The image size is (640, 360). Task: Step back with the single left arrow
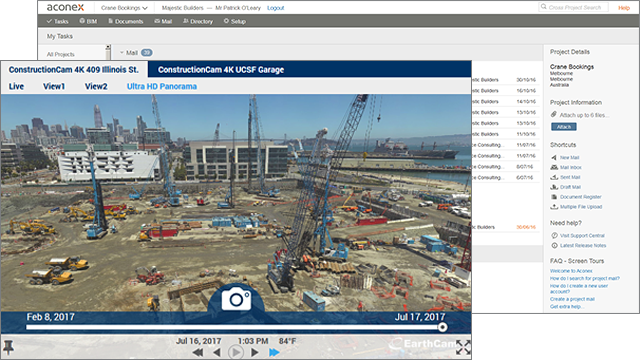coord(217,352)
